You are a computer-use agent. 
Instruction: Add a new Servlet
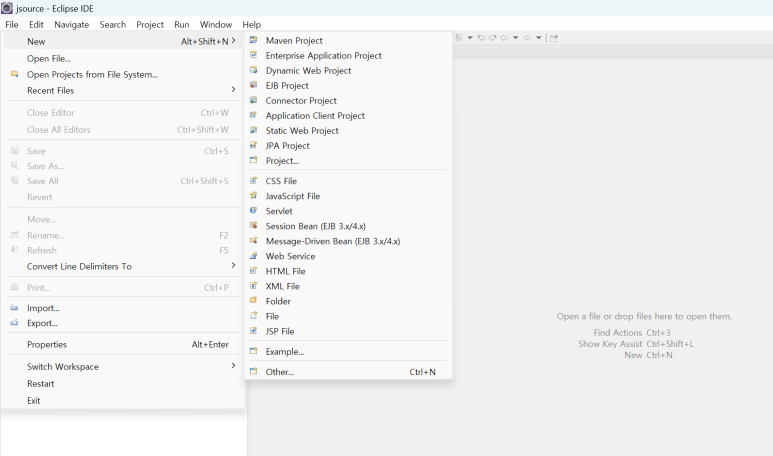pyautogui.click(x=348, y=211)
